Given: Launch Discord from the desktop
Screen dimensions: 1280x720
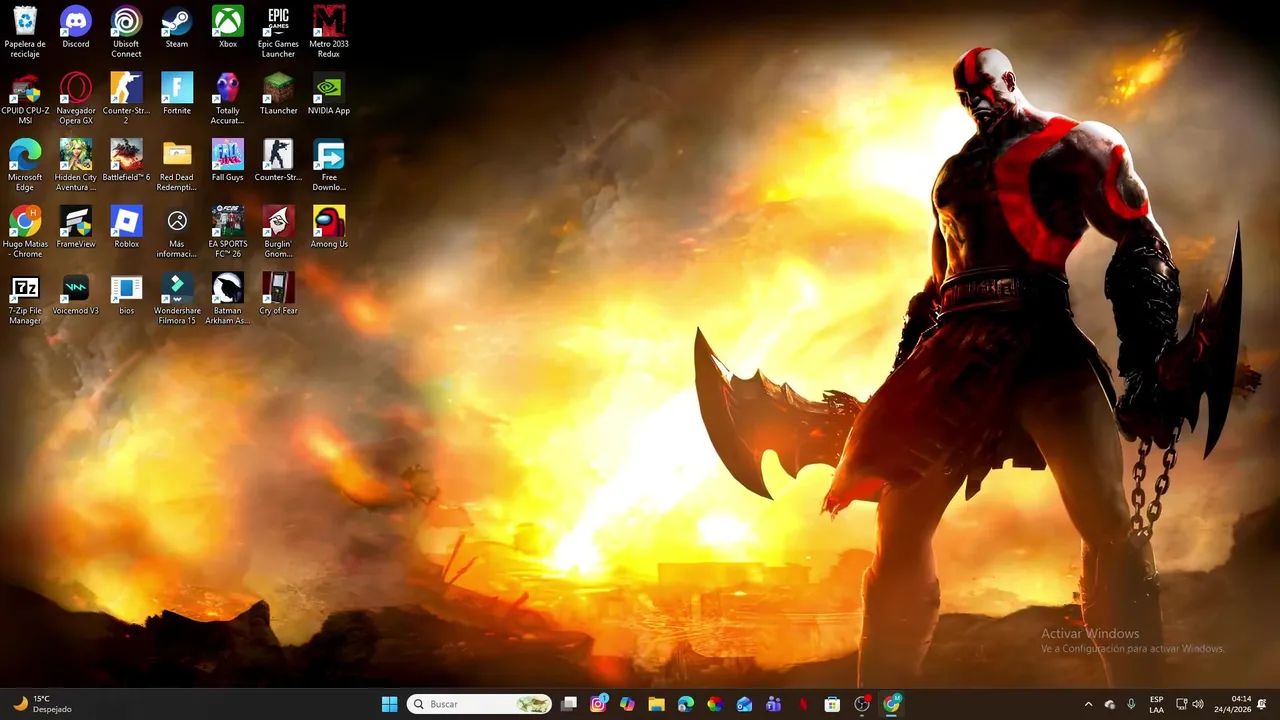Looking at the screenshot, I should pos(76,28).
